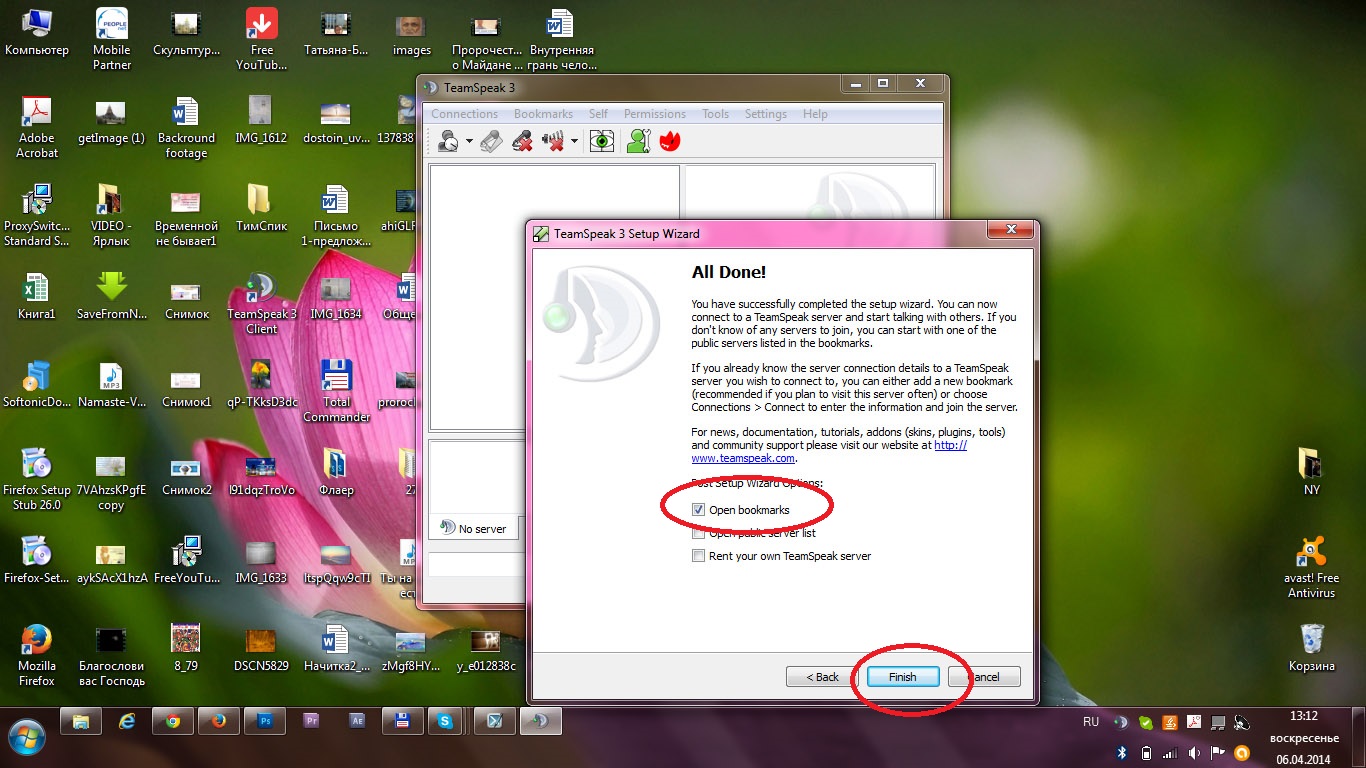Viewport: 1366px width, 768px height.
Task: Click the ProxySwitcher Standard desktop icon
Action: pos(37,215)
